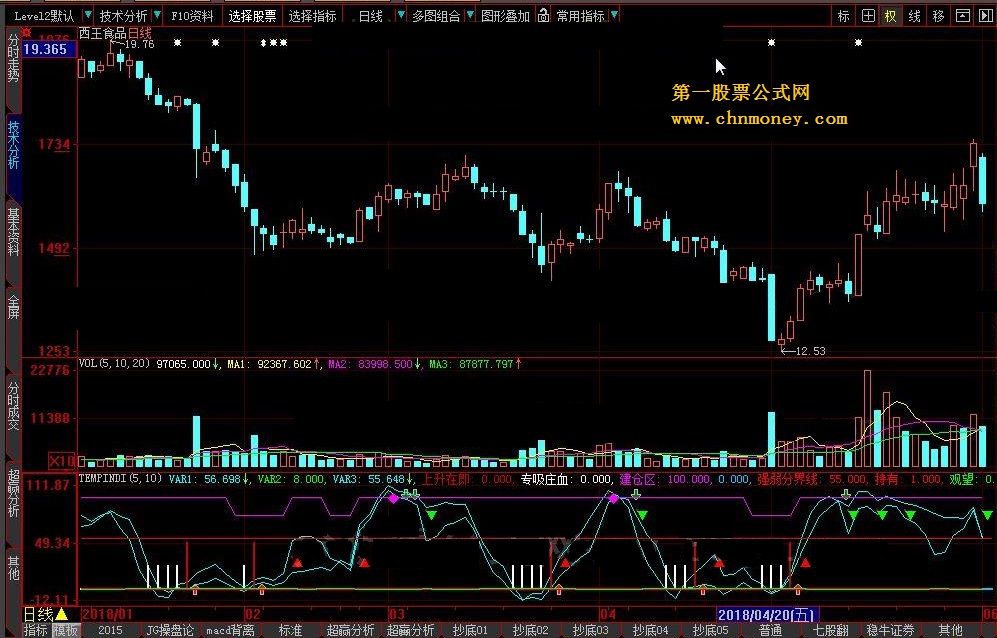Select the 其他 tab in bottom bar
The height and width of the screenshot is (638, 997).
point(951,630)
